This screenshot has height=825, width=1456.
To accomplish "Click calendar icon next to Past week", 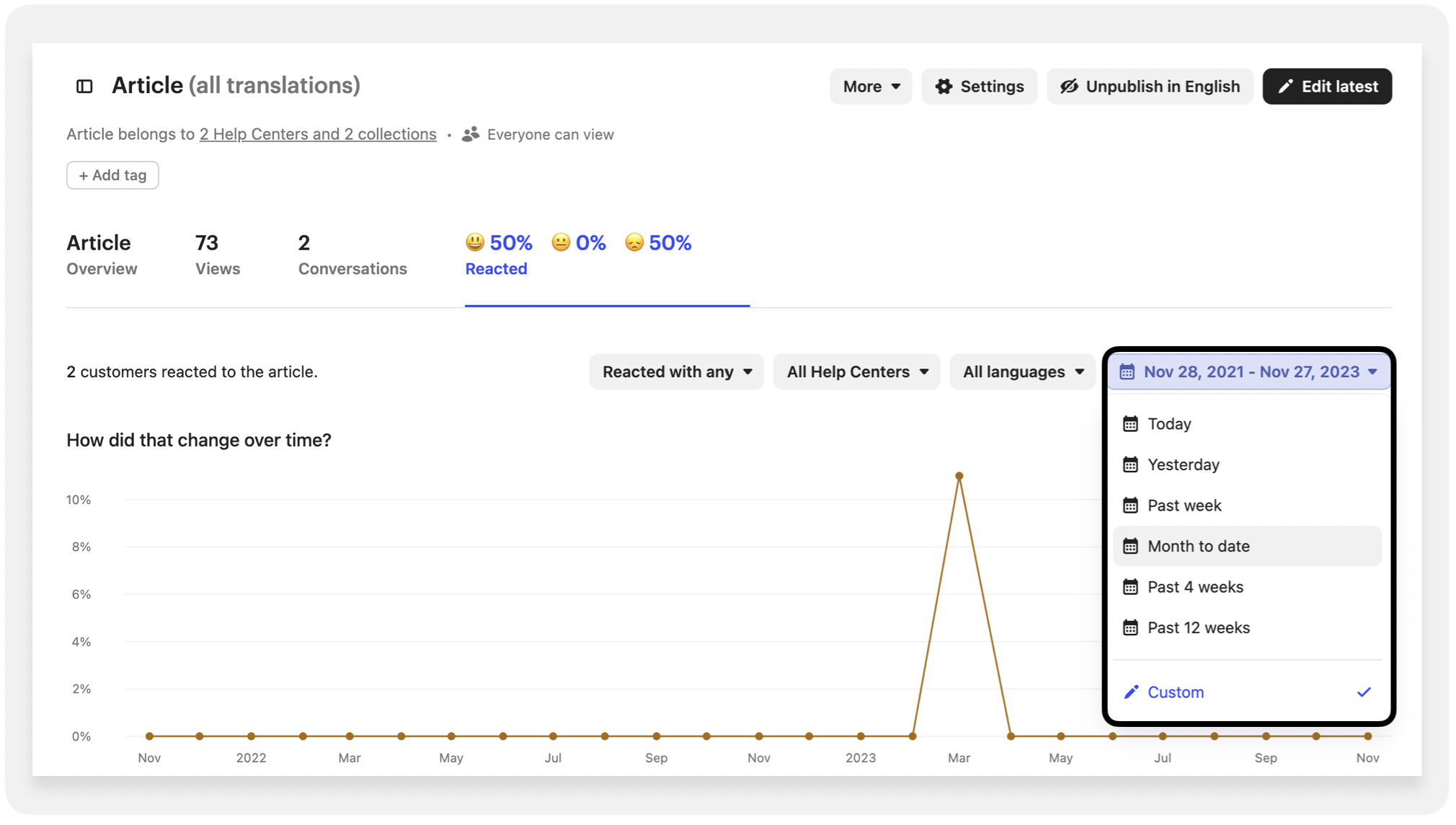I will 1130,506.
